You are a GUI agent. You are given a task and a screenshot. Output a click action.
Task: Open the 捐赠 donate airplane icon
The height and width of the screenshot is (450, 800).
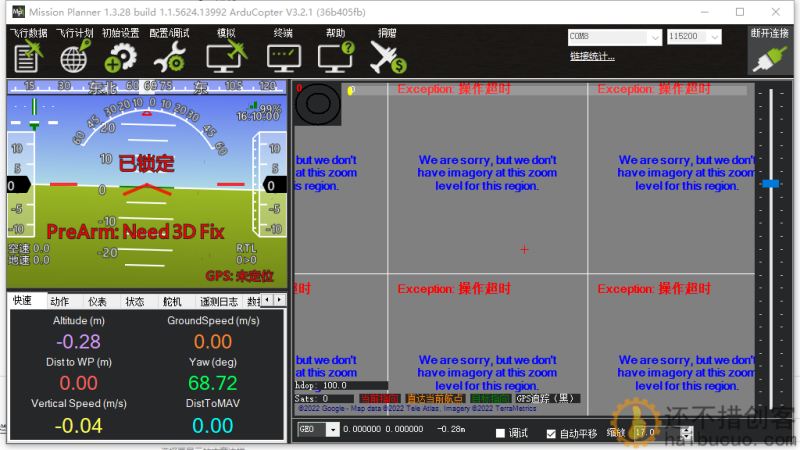[387, 57]
